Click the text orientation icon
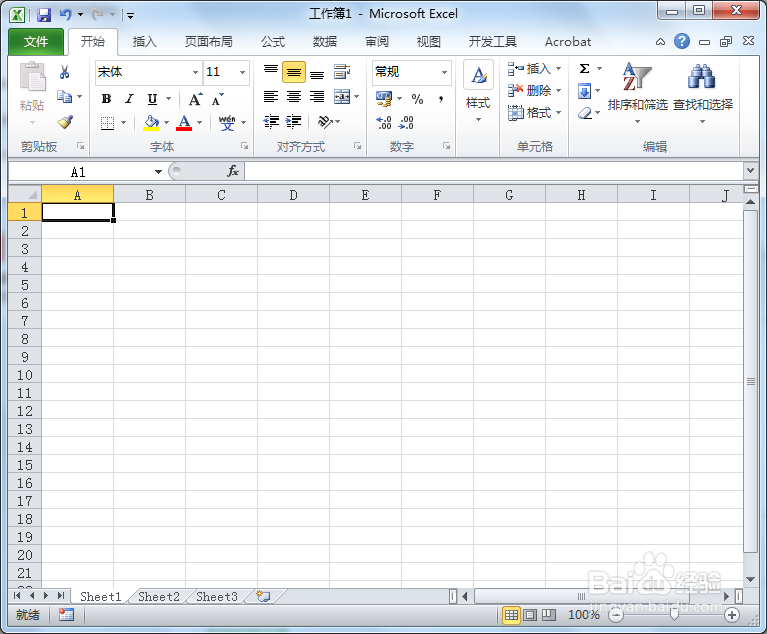Screen dimensions: 767x634 click(x=325, y=121)
